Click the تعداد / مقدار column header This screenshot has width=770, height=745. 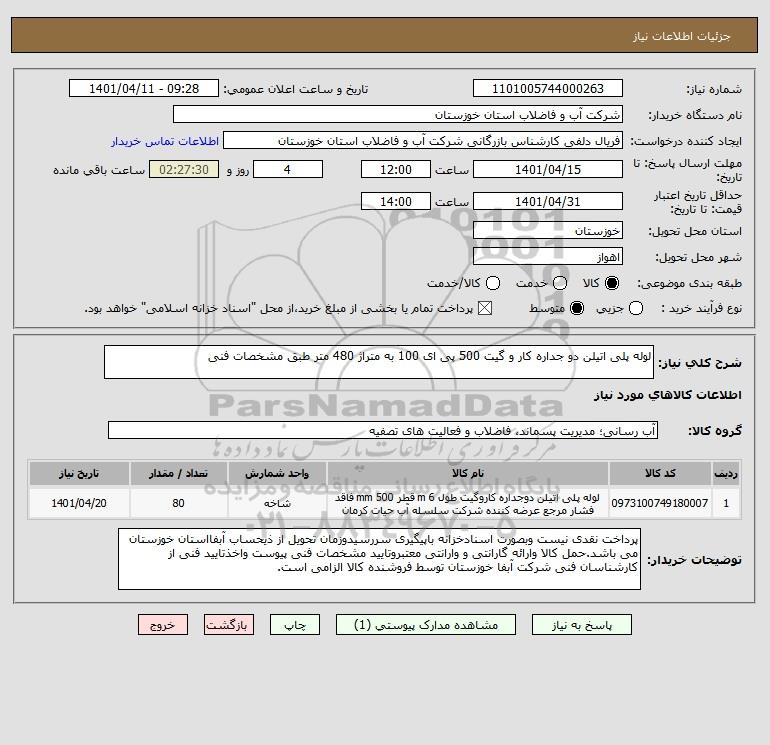point(178,473)
